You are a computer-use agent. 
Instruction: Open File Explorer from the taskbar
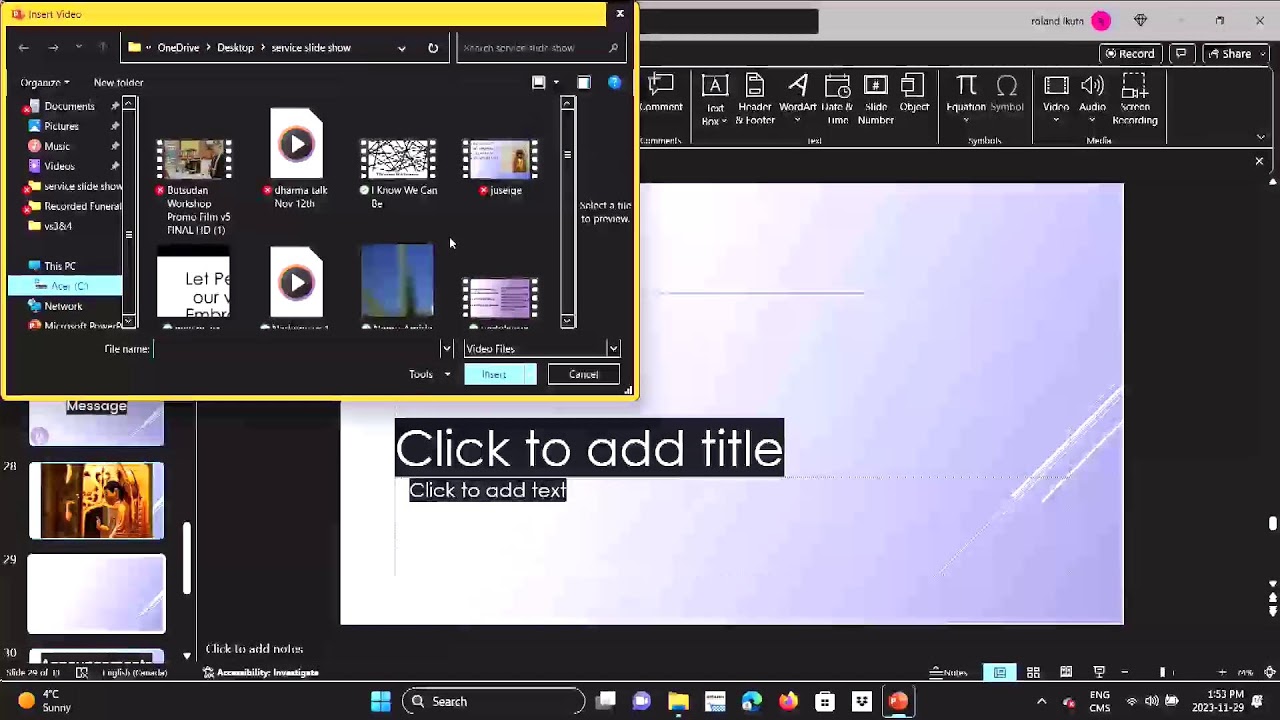pos(678,702)
